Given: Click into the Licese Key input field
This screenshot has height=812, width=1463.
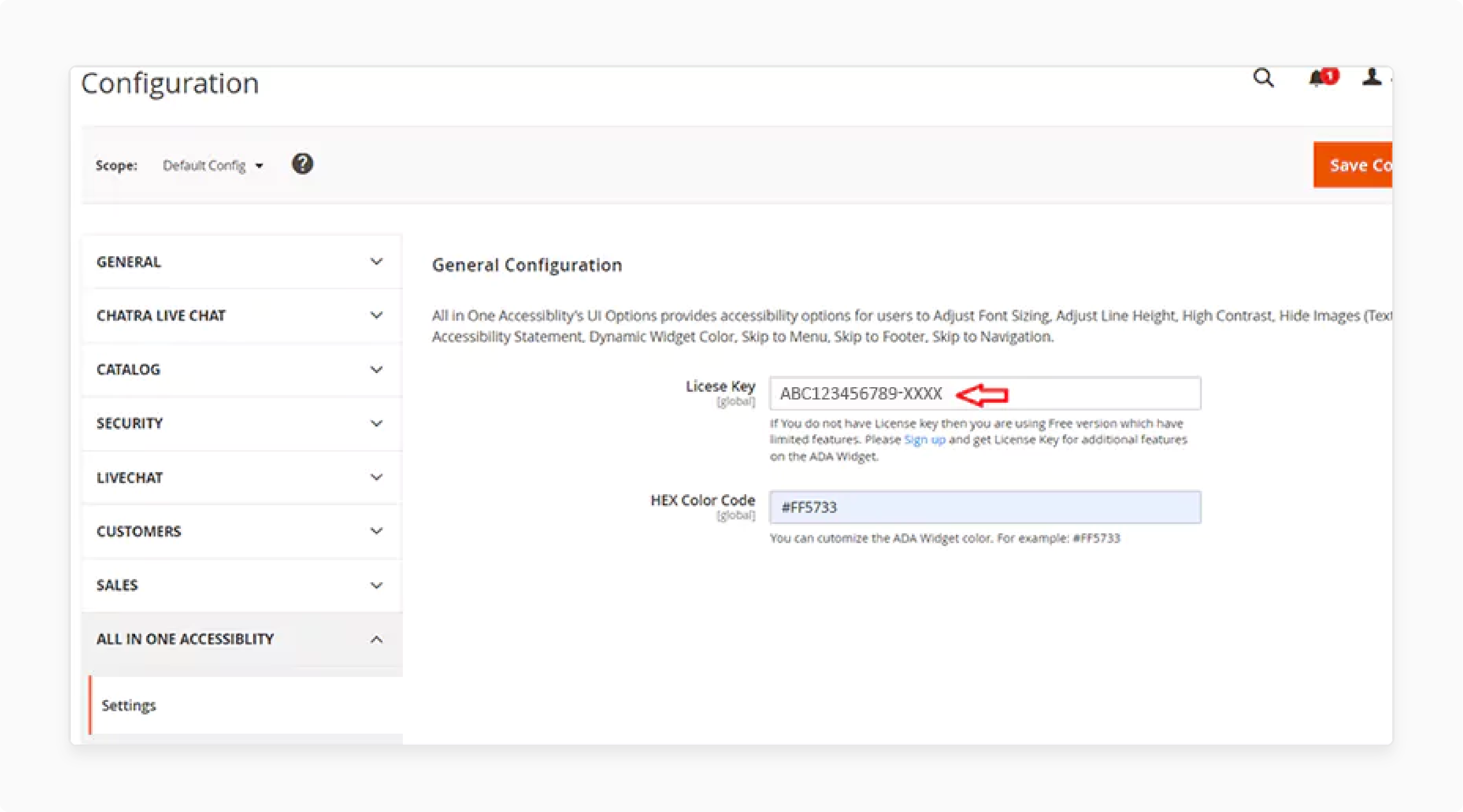Looking at the screenshot, I should (985, 393).
